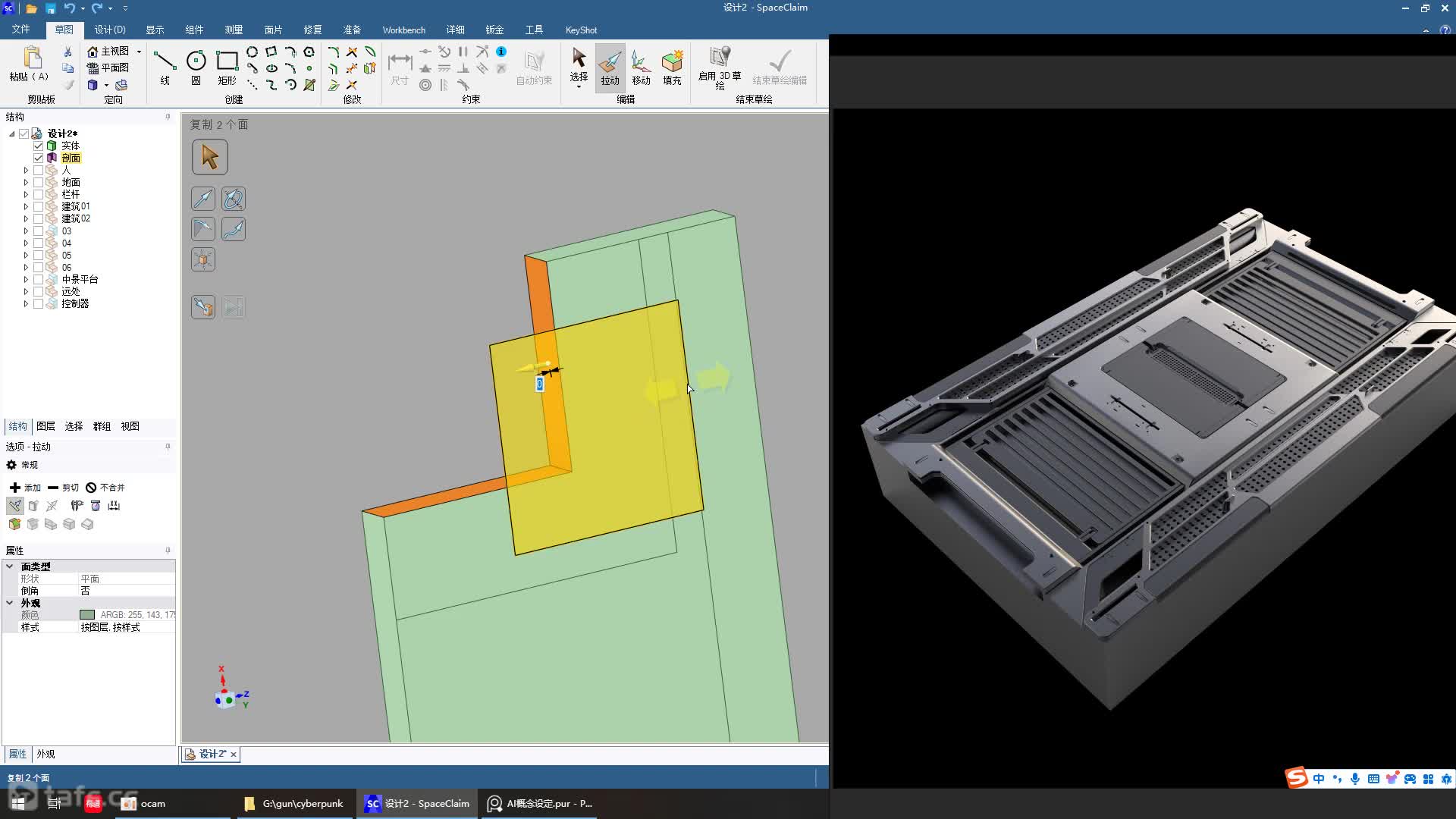Check the 控制器 component checkbox
The height and width of the screenshot is (819, 1456).
[x=38, y=303]
